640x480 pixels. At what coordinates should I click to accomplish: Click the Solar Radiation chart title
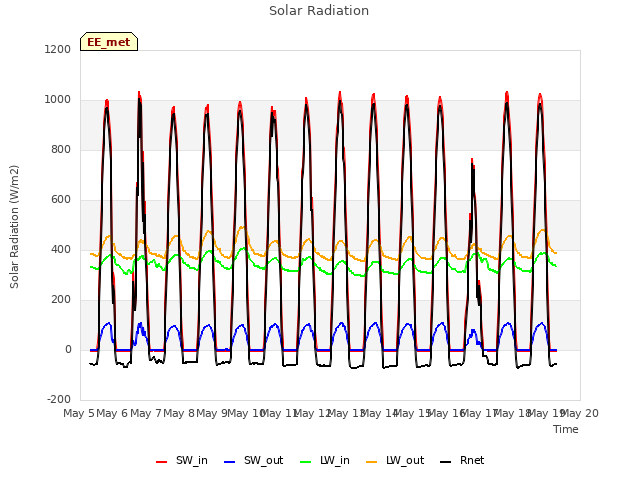319,11
